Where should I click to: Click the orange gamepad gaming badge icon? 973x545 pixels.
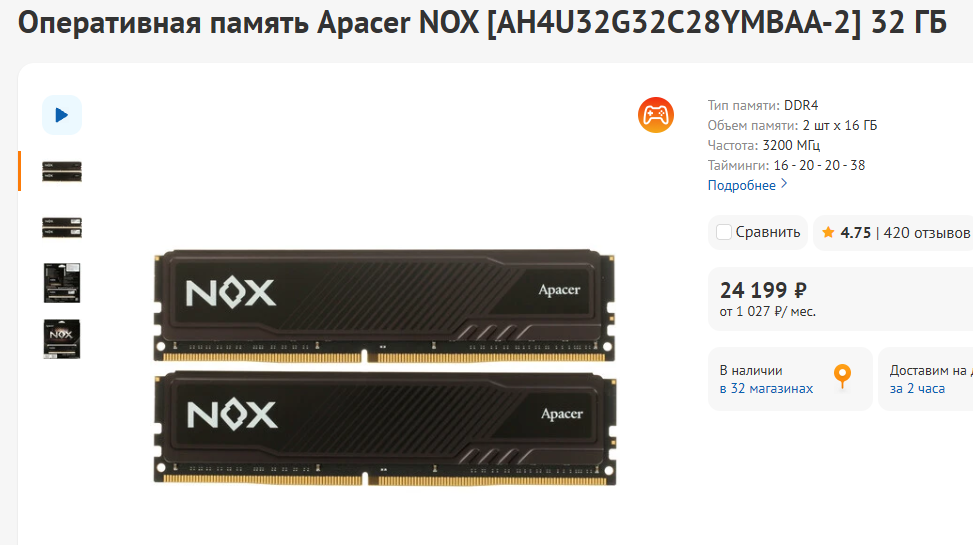[656, 115]
